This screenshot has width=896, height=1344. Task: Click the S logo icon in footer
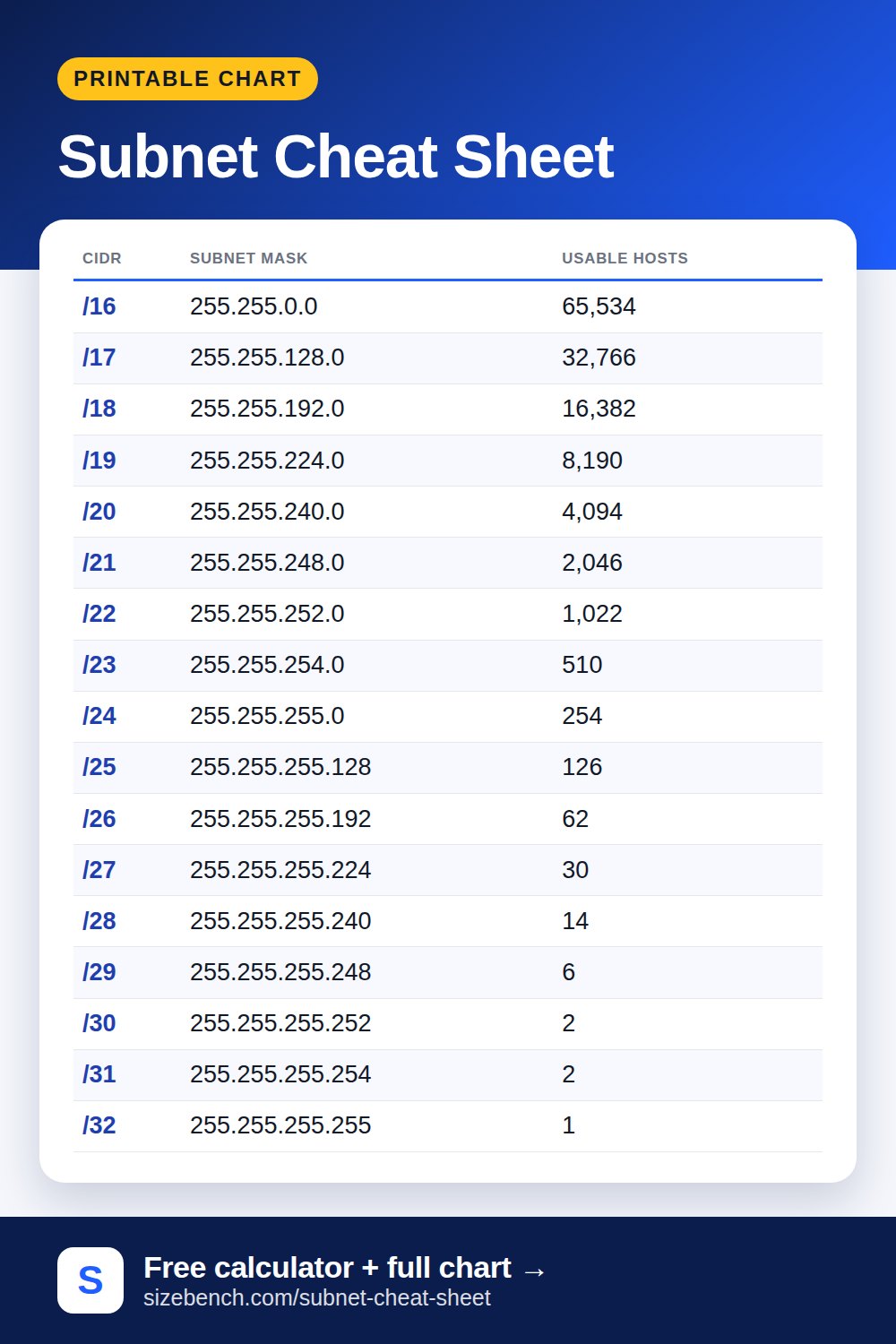(x=90, y=1280)
